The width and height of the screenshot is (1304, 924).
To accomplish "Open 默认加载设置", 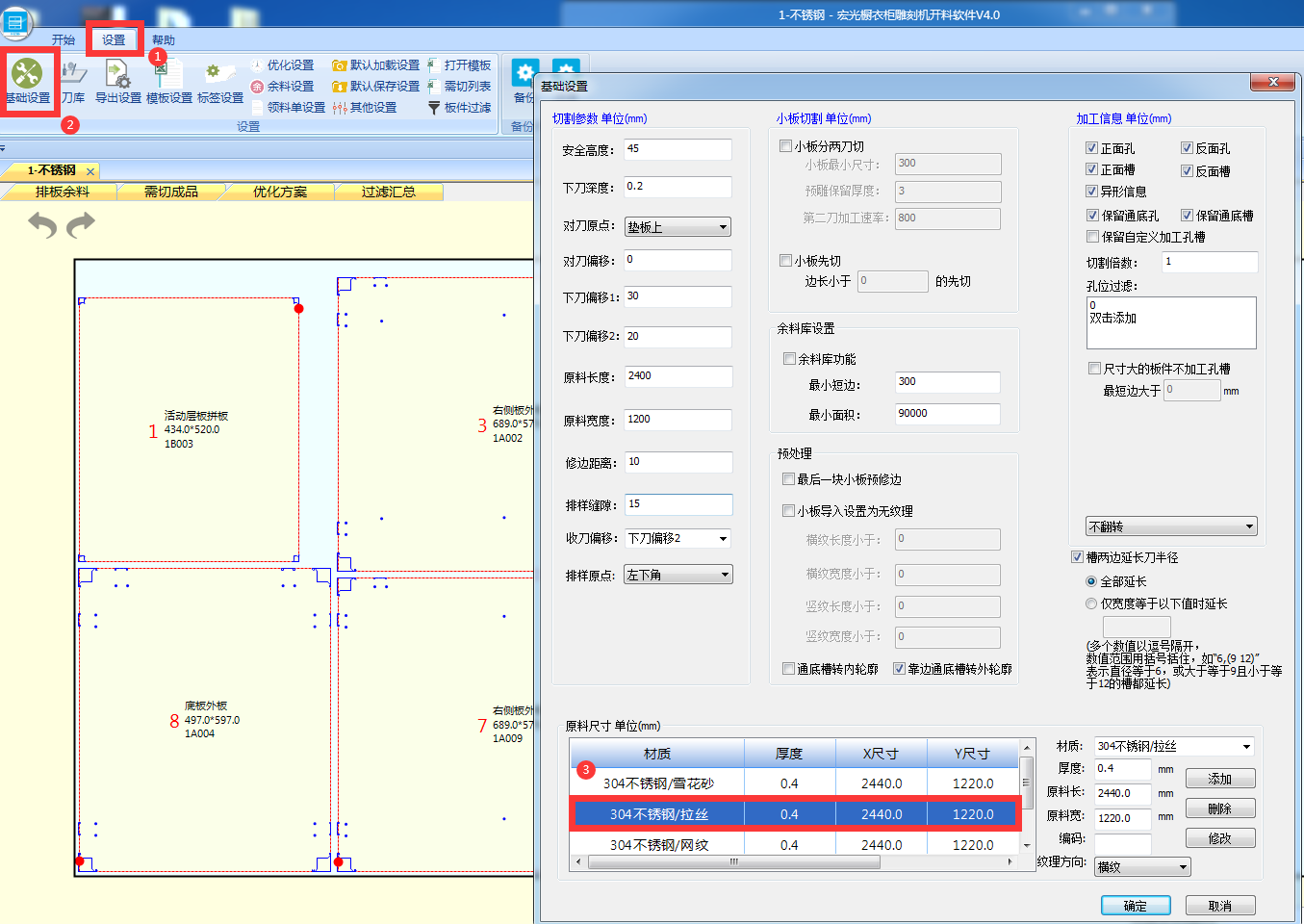I will pos(375,65).
